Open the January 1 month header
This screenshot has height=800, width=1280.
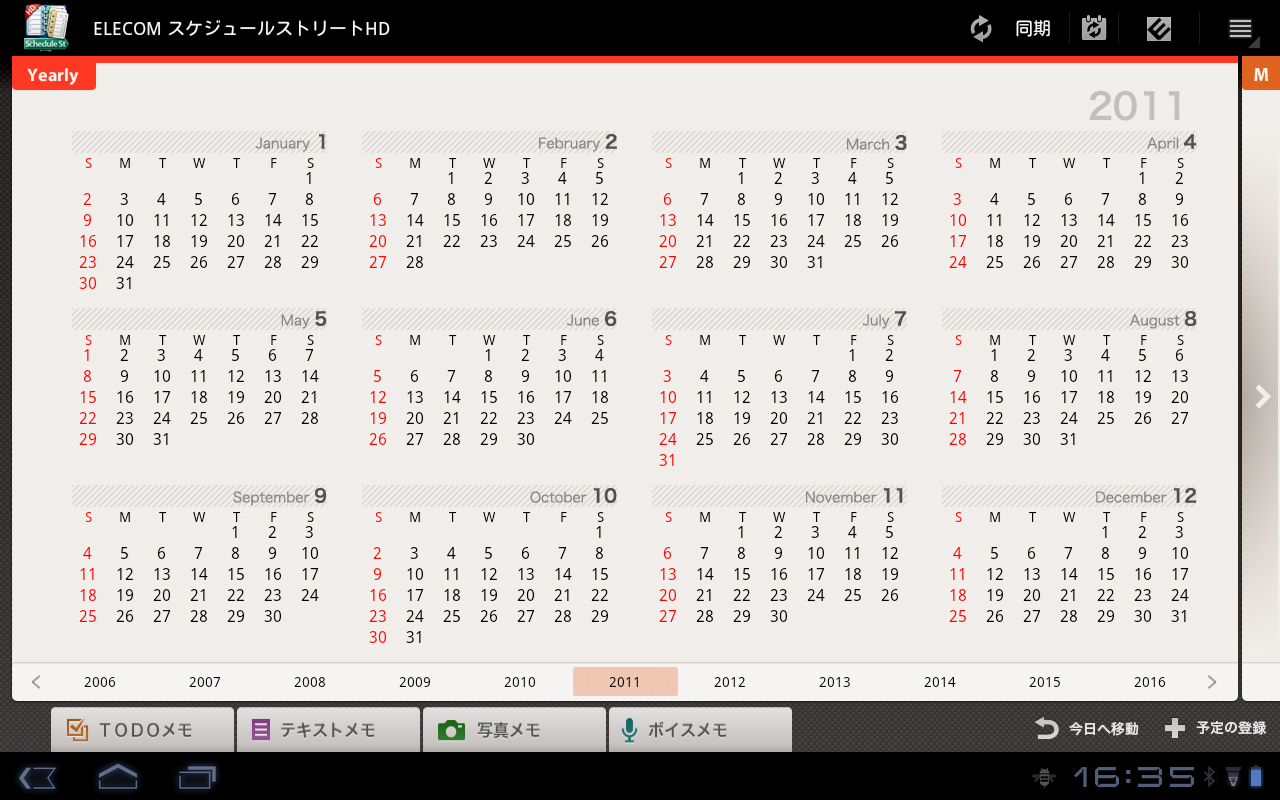coord(200,142)
